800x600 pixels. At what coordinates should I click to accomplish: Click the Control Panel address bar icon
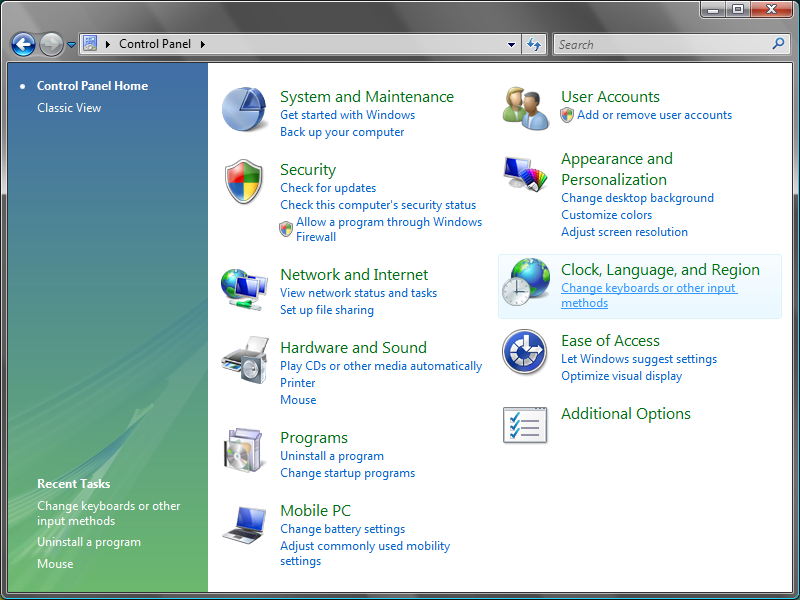pos(90,44)
